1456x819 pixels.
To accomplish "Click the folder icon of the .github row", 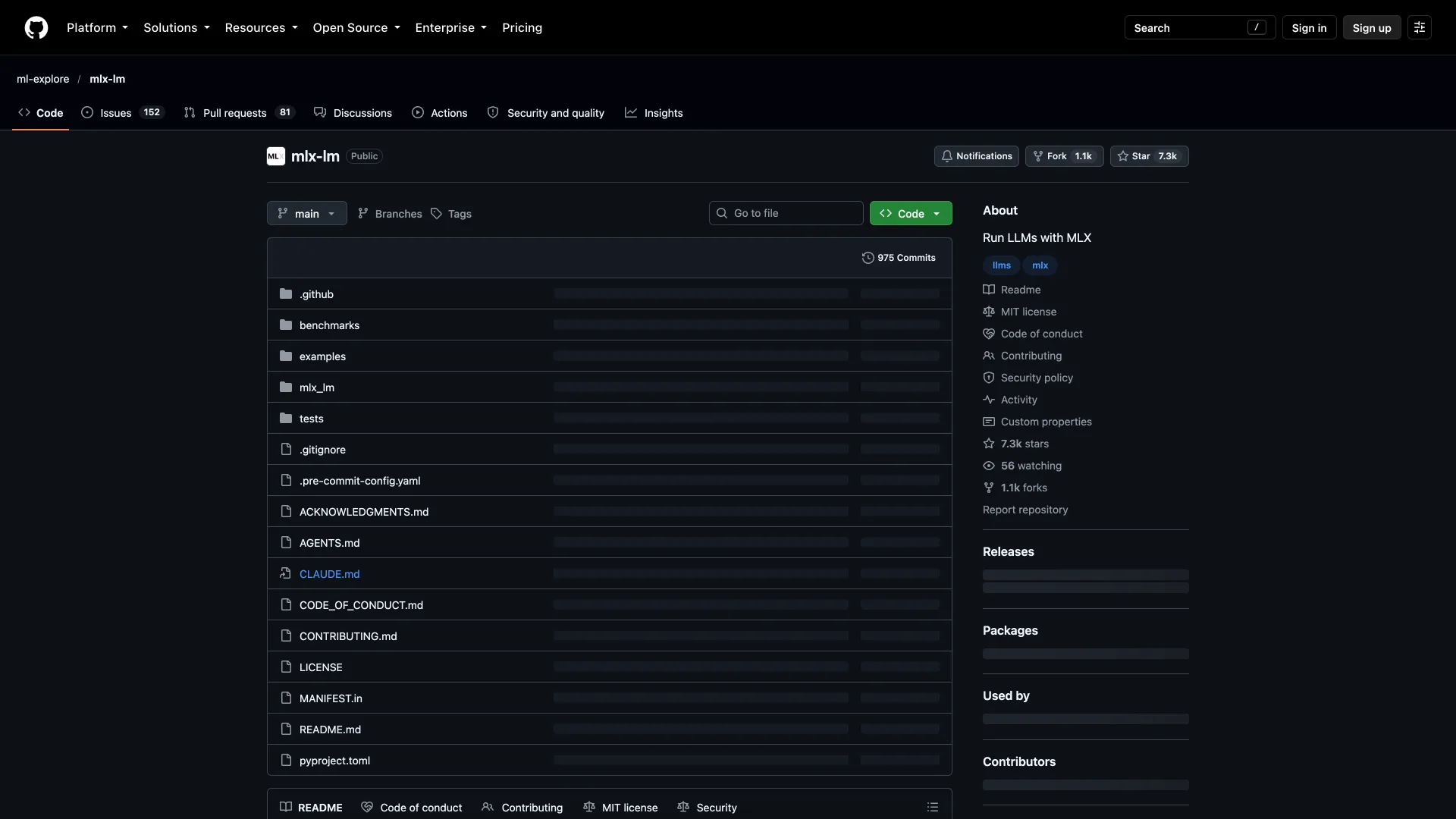I will [x=286, y=294].
